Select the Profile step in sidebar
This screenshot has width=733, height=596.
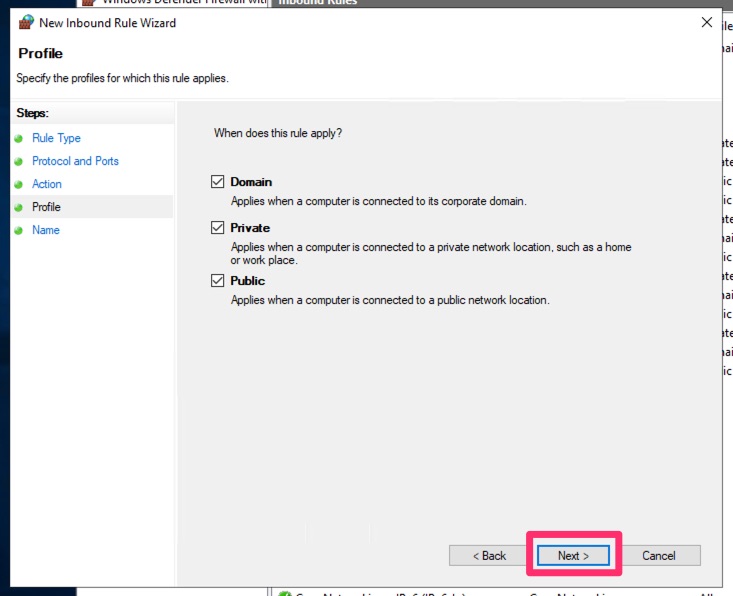click(x=46, y=207)
